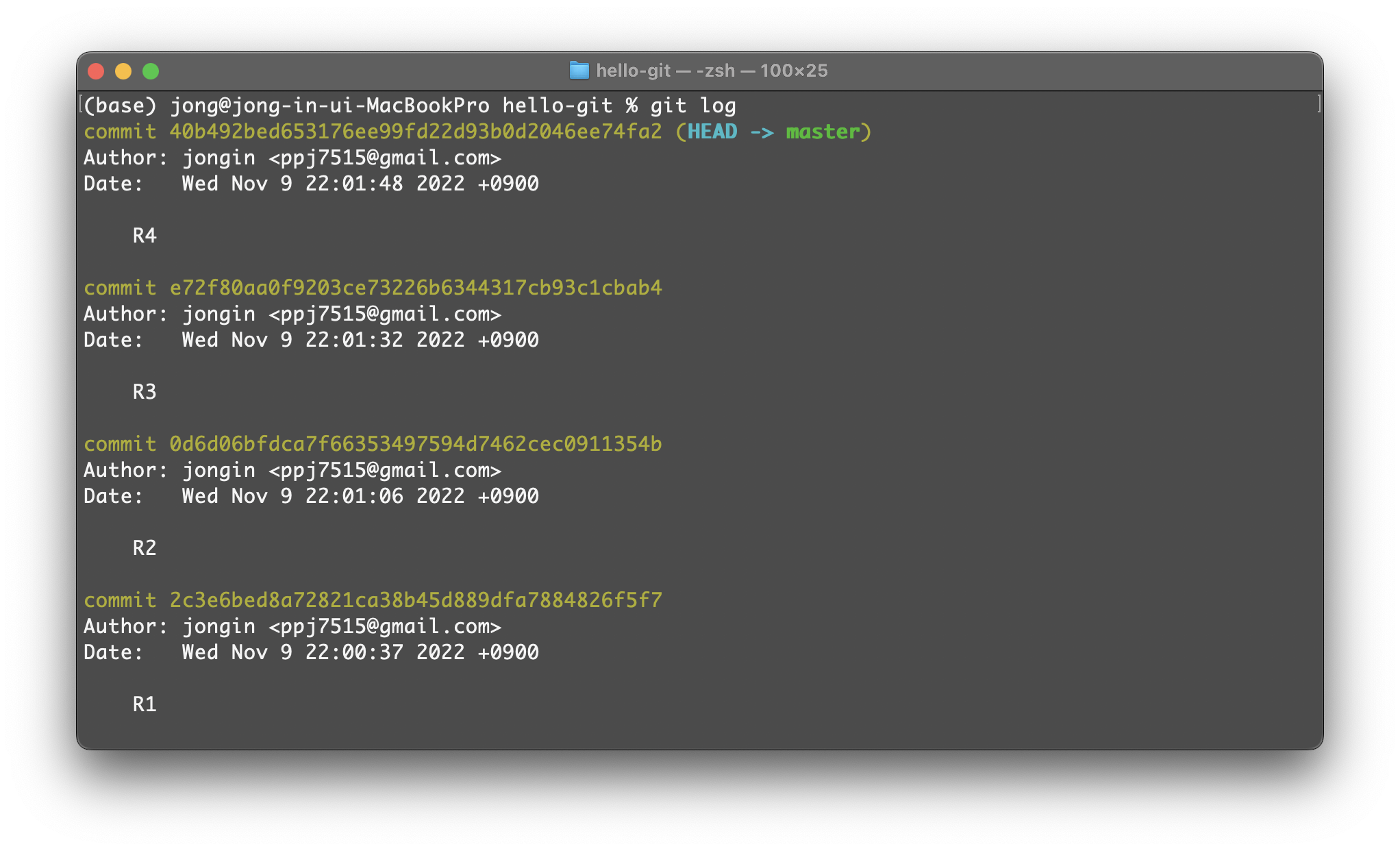Click the R3 commit message
This screenshot has width=1400, height=851.
coord(145,392)
